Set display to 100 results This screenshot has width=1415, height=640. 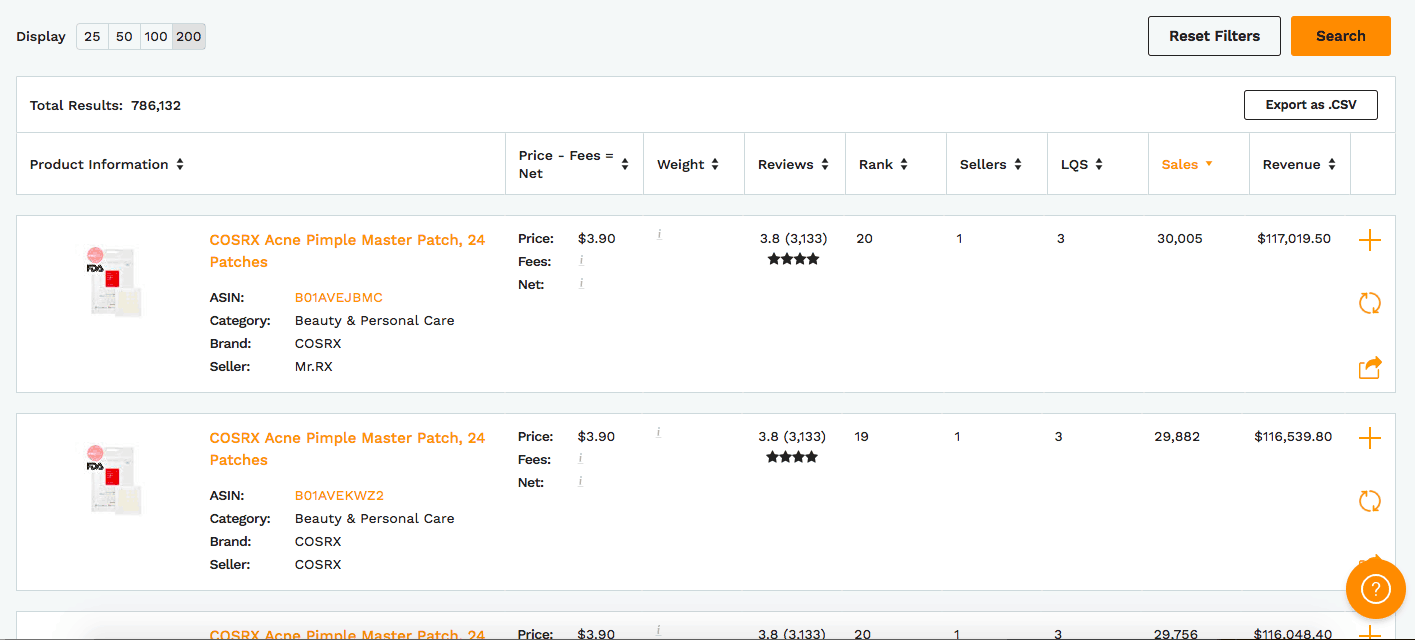click(156, 37)
